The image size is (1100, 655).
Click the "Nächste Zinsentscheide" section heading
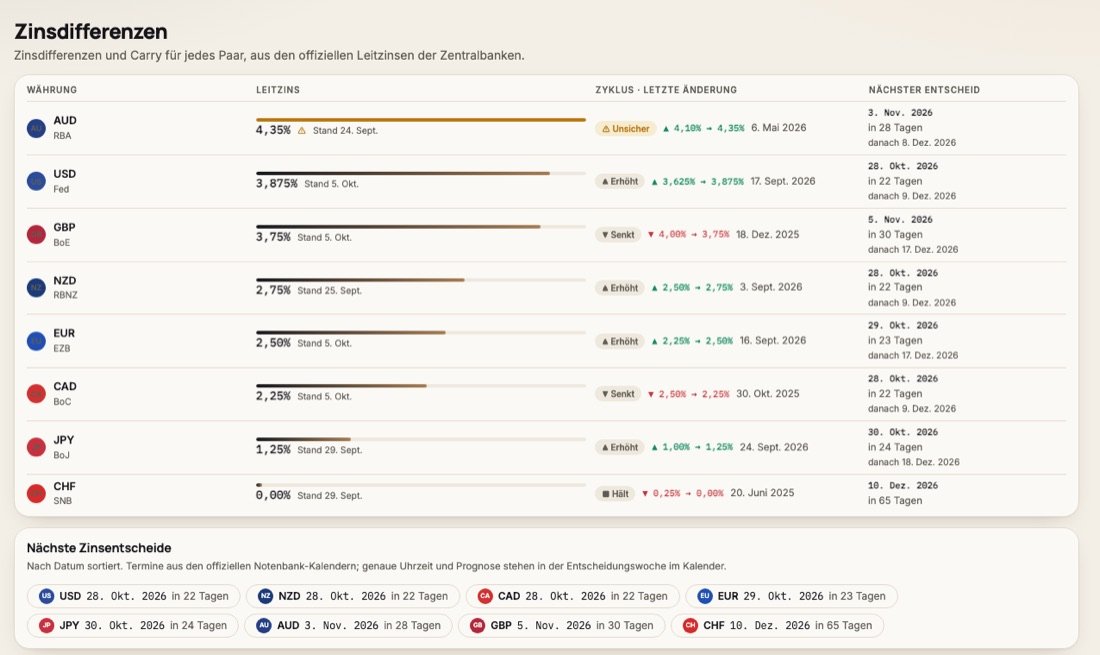point(99,548)
